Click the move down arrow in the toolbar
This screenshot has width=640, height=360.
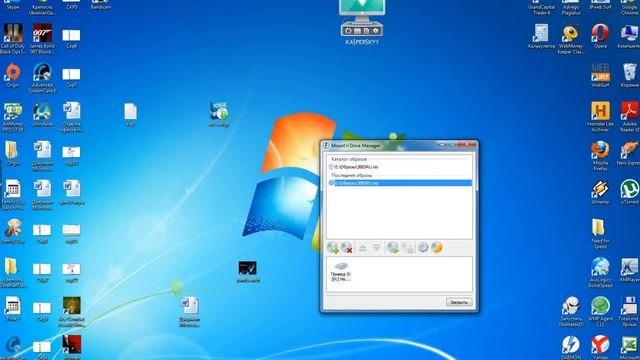(376, 247)
